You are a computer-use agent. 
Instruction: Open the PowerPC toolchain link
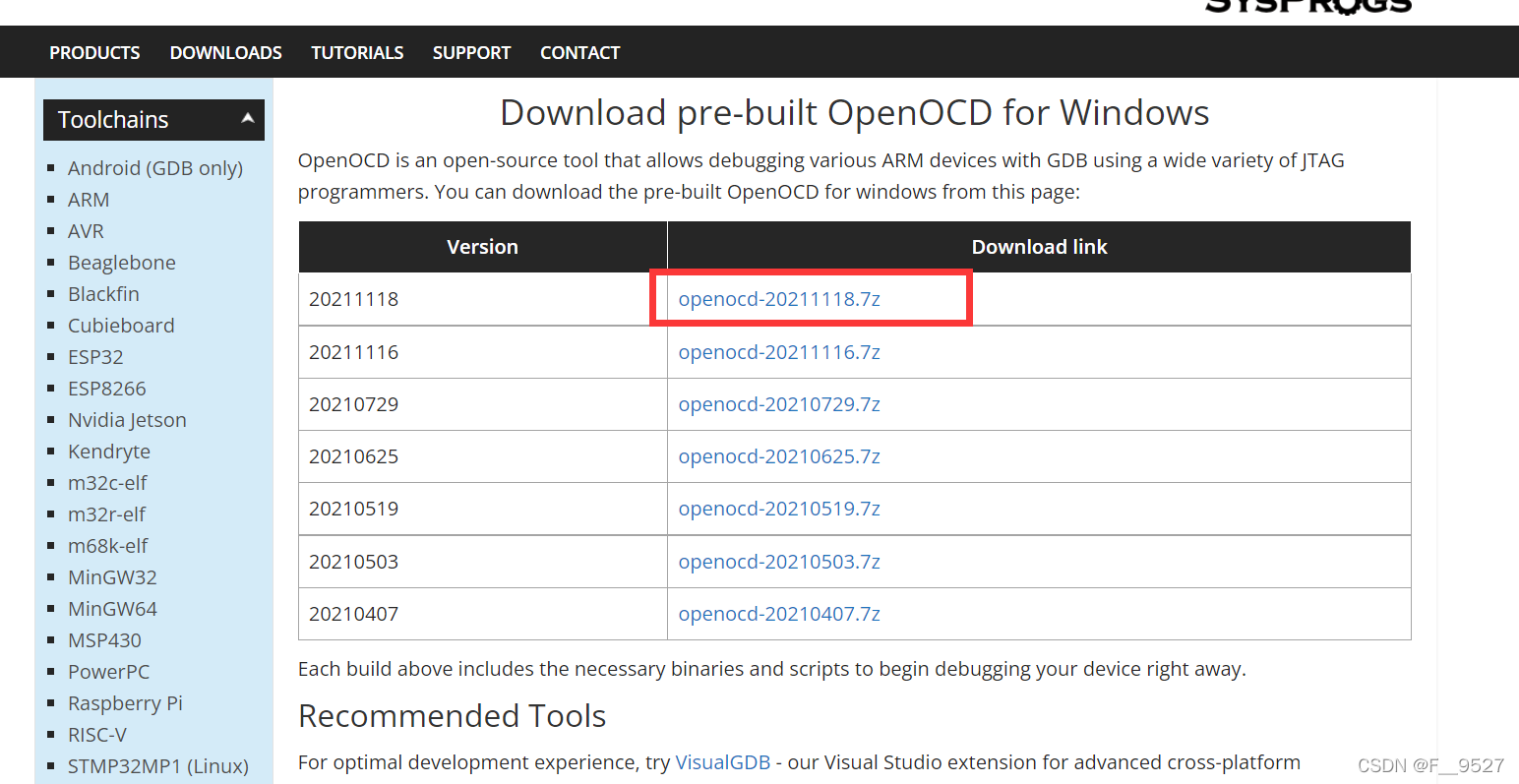(108, 672)
